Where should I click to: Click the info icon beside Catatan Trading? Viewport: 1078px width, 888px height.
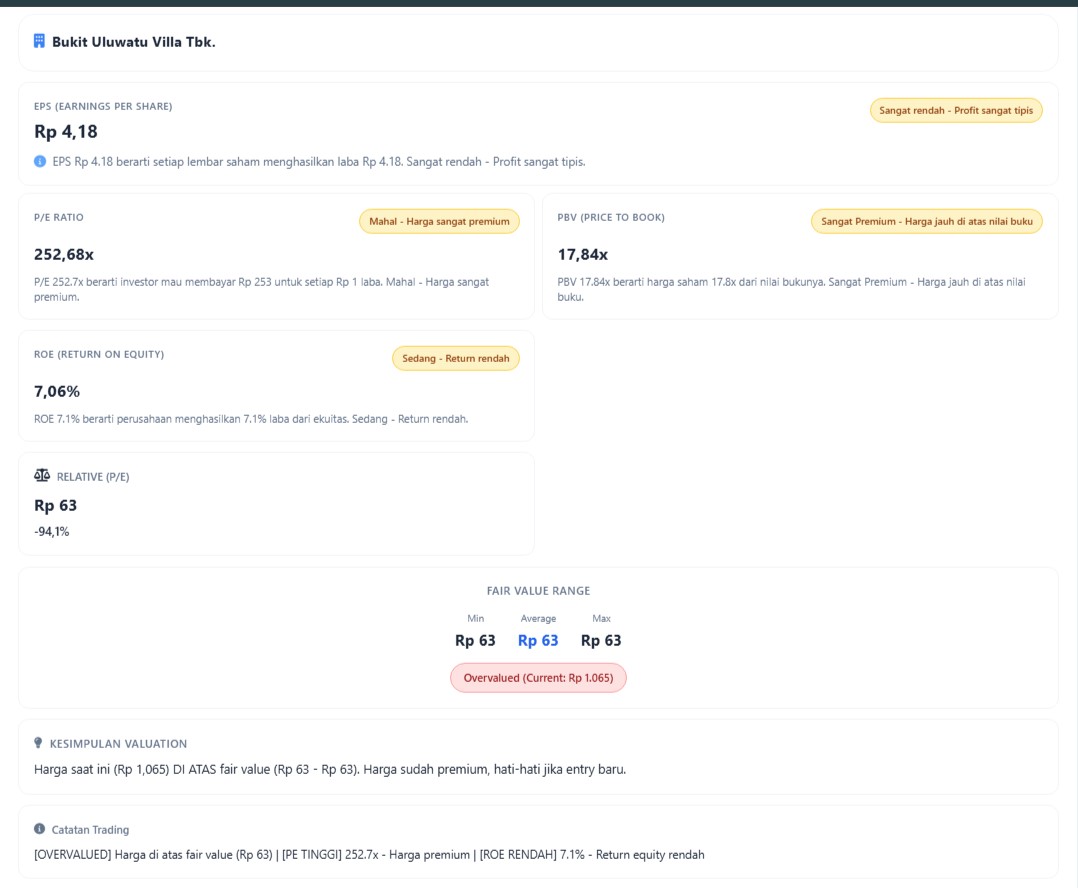pyautogui.click(x=39, y=829)
